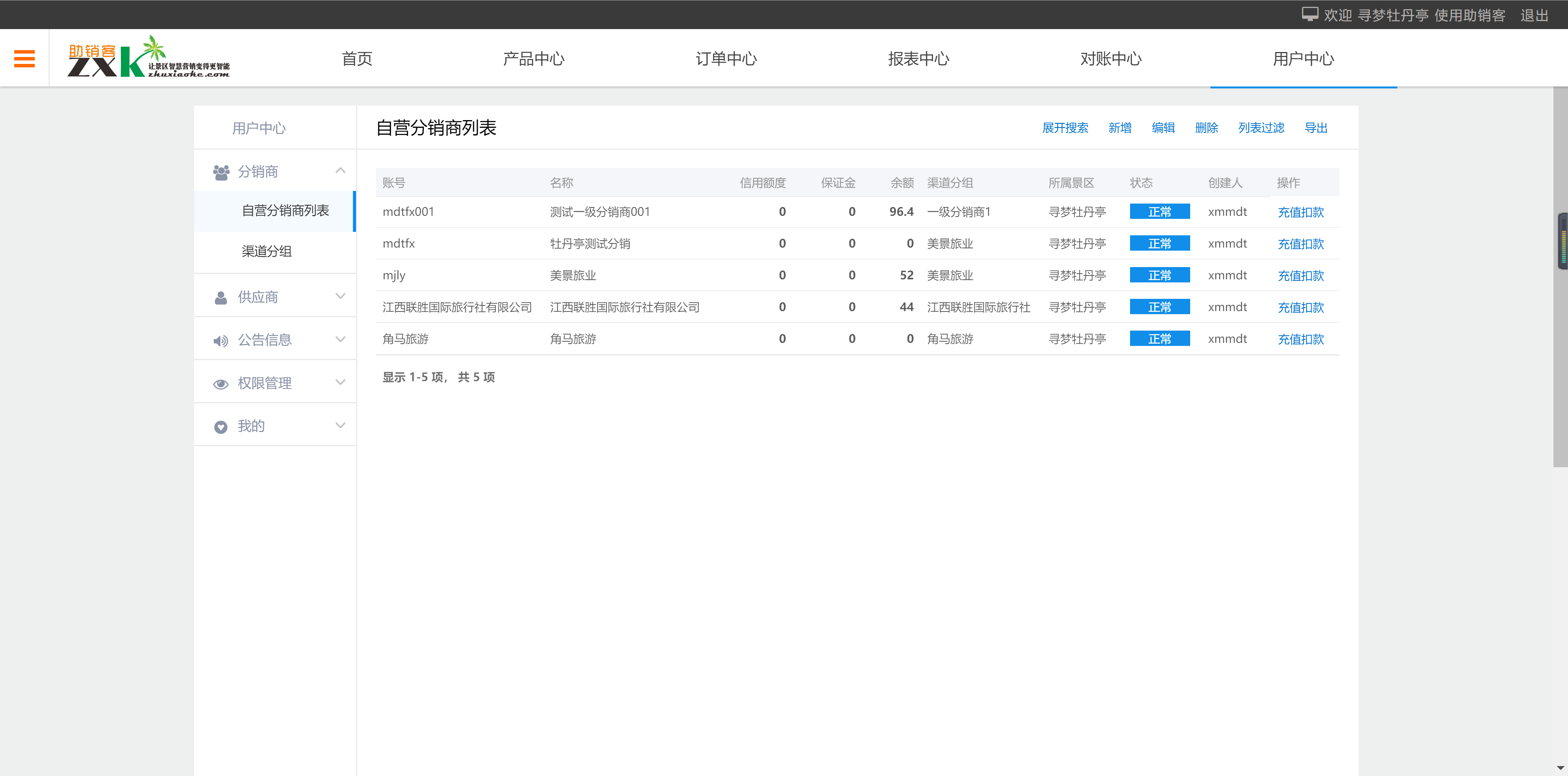Click the 权限管理 eye icon

(x=221, y=384)
